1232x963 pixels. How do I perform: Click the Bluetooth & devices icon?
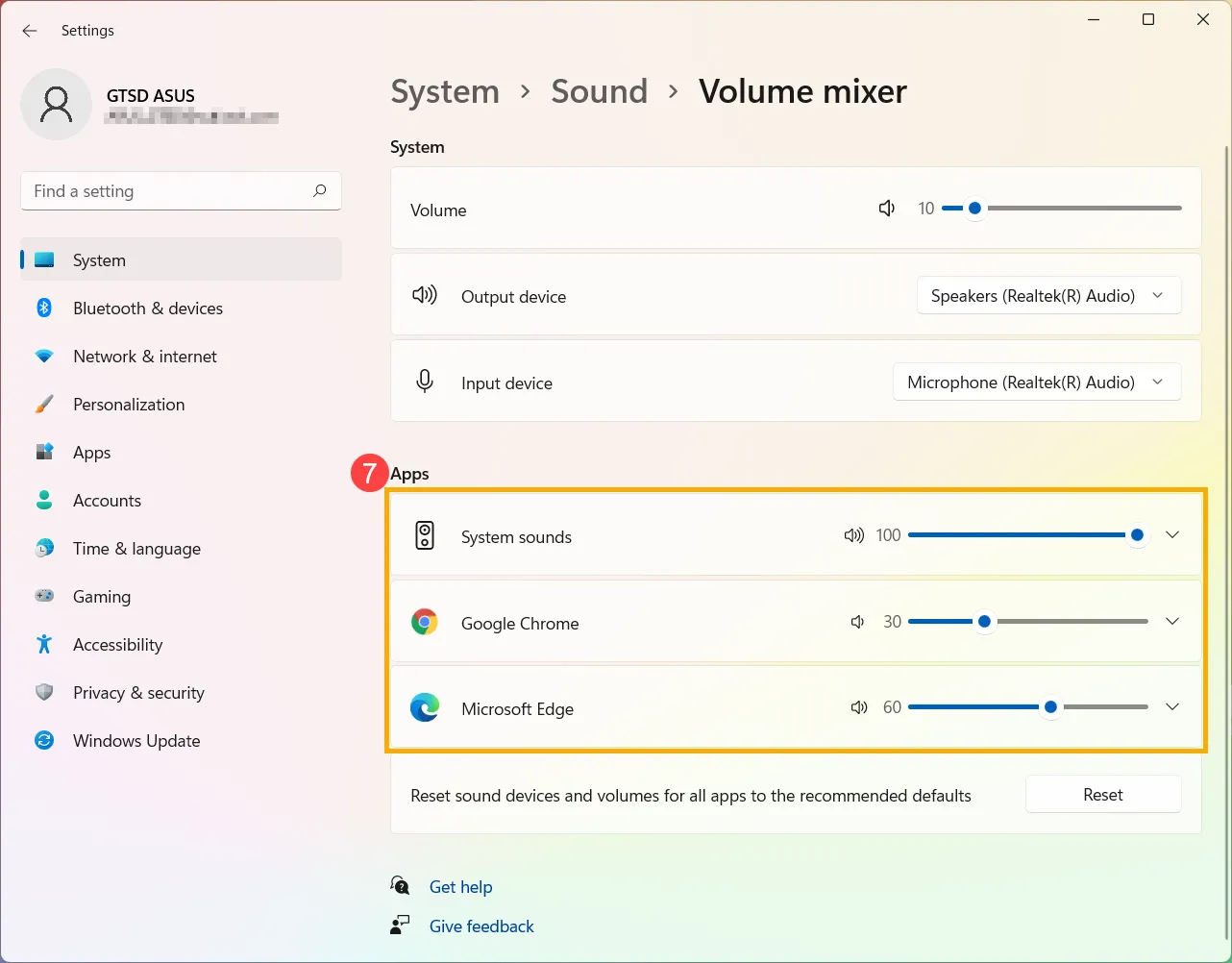coord(44,308)
